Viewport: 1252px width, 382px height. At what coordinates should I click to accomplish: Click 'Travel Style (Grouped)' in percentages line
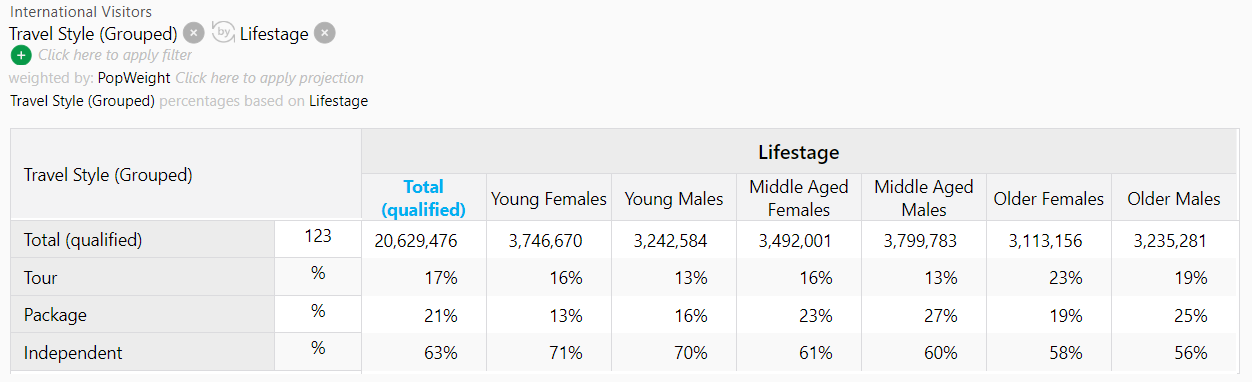pos(82,101)
